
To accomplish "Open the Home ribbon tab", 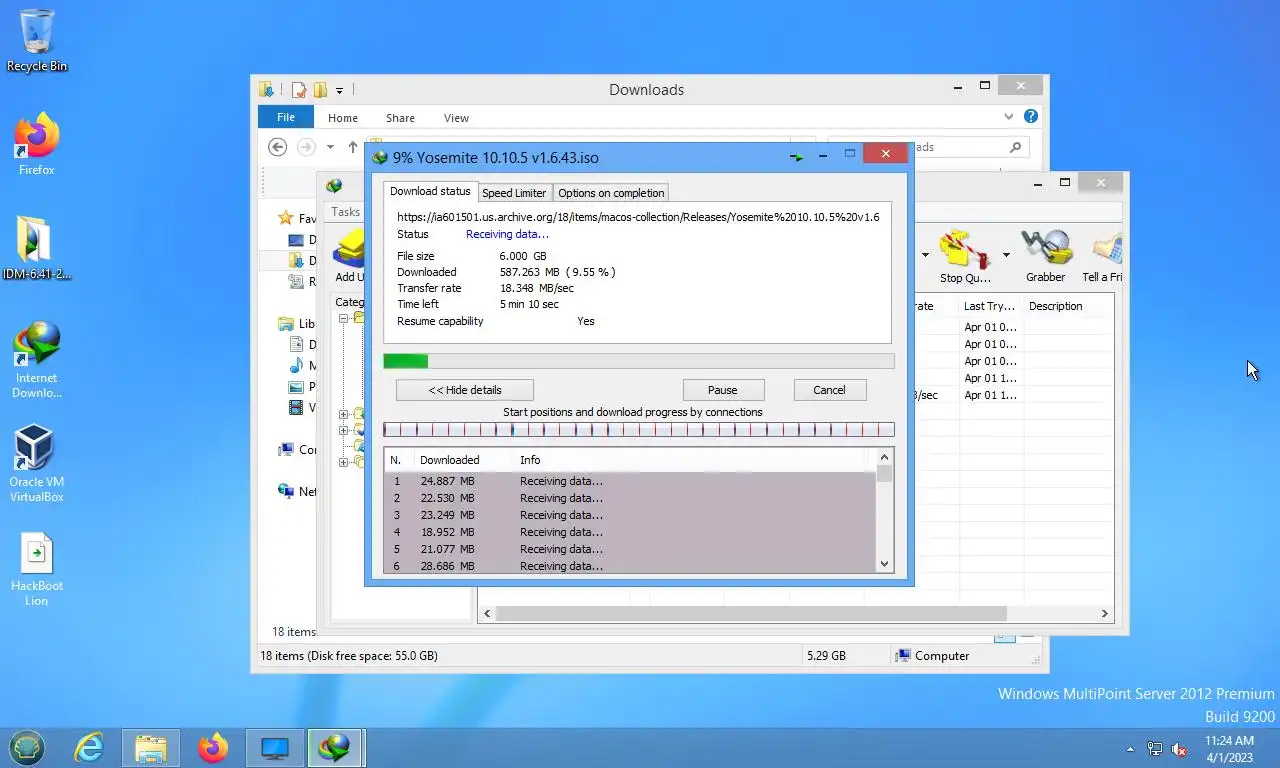I will 342,118.
